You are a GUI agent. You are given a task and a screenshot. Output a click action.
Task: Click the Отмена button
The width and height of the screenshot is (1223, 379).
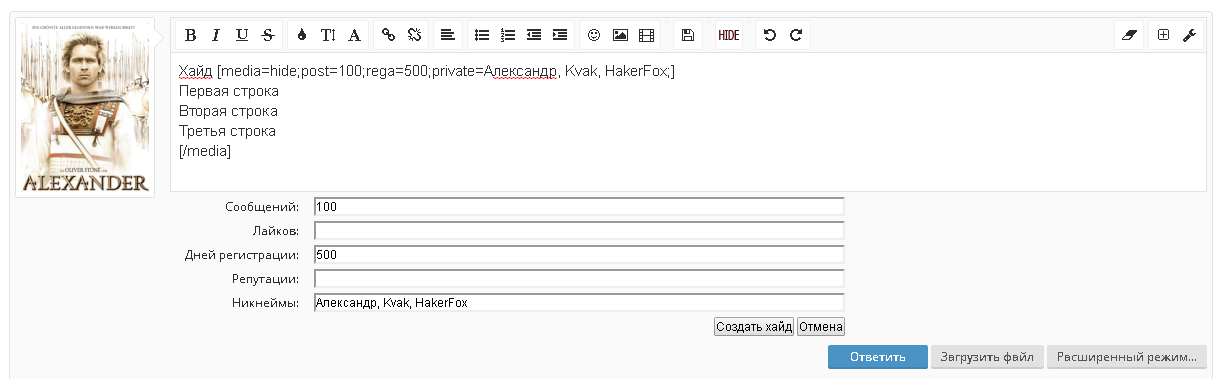(x=821, y=326)
